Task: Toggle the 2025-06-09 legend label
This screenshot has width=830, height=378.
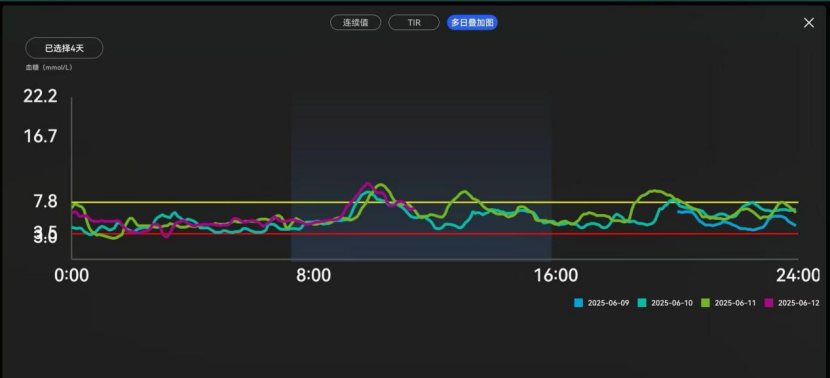Action: 608,303
